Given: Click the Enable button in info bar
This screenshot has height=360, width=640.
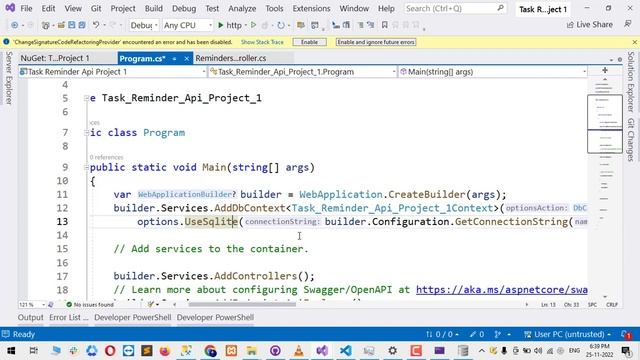Looking at the screenshot, I should click(309, 42).
